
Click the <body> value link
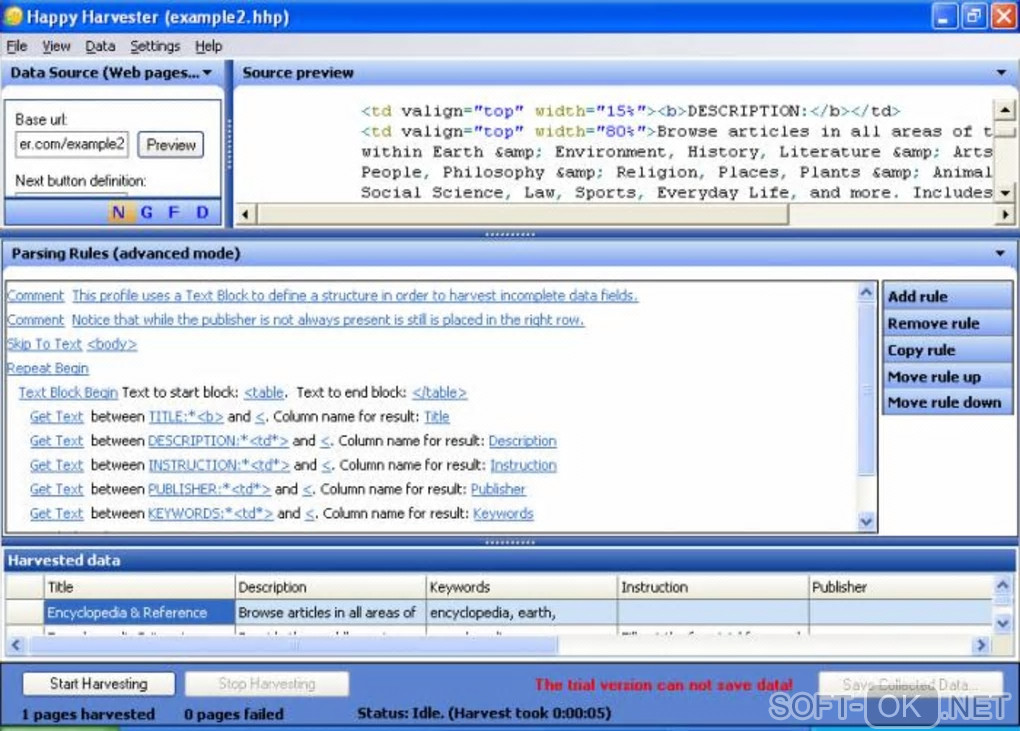click(112, 344)
